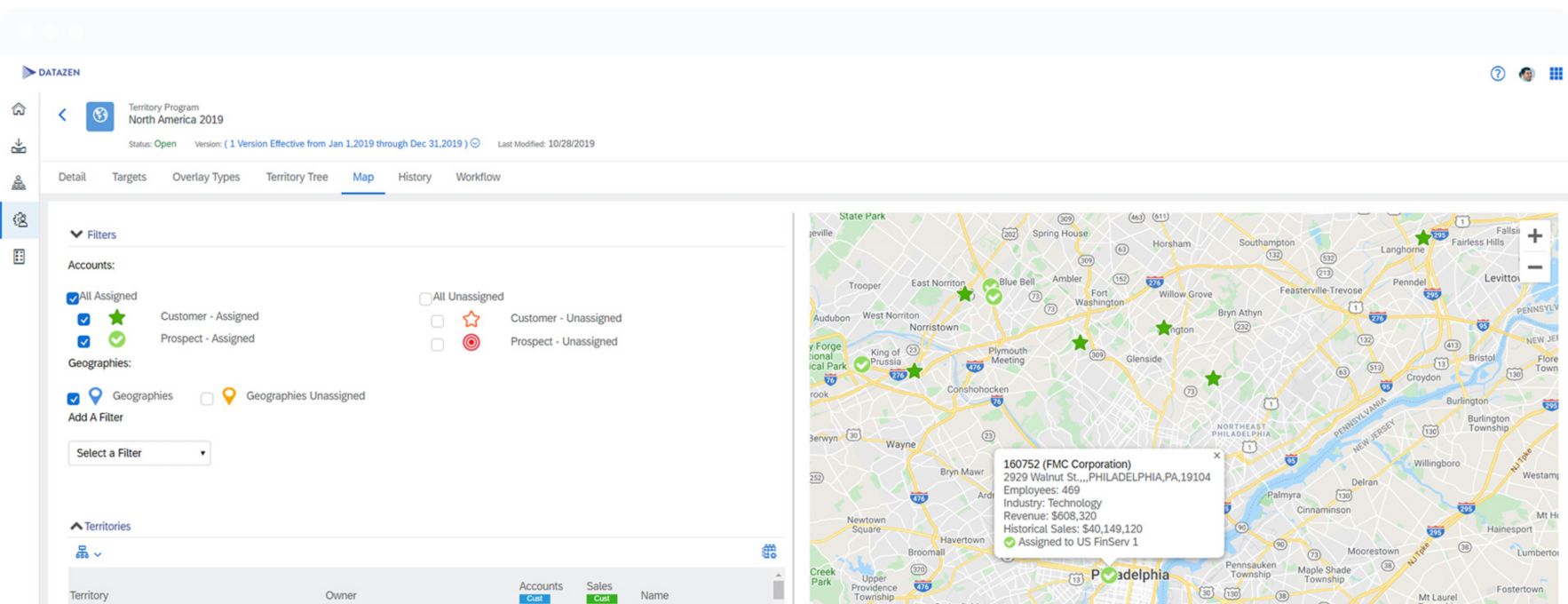Screen dimensions: 1568x604
Task: Check the Geographies Unassigned checkbox
Action: click(207, 399)
